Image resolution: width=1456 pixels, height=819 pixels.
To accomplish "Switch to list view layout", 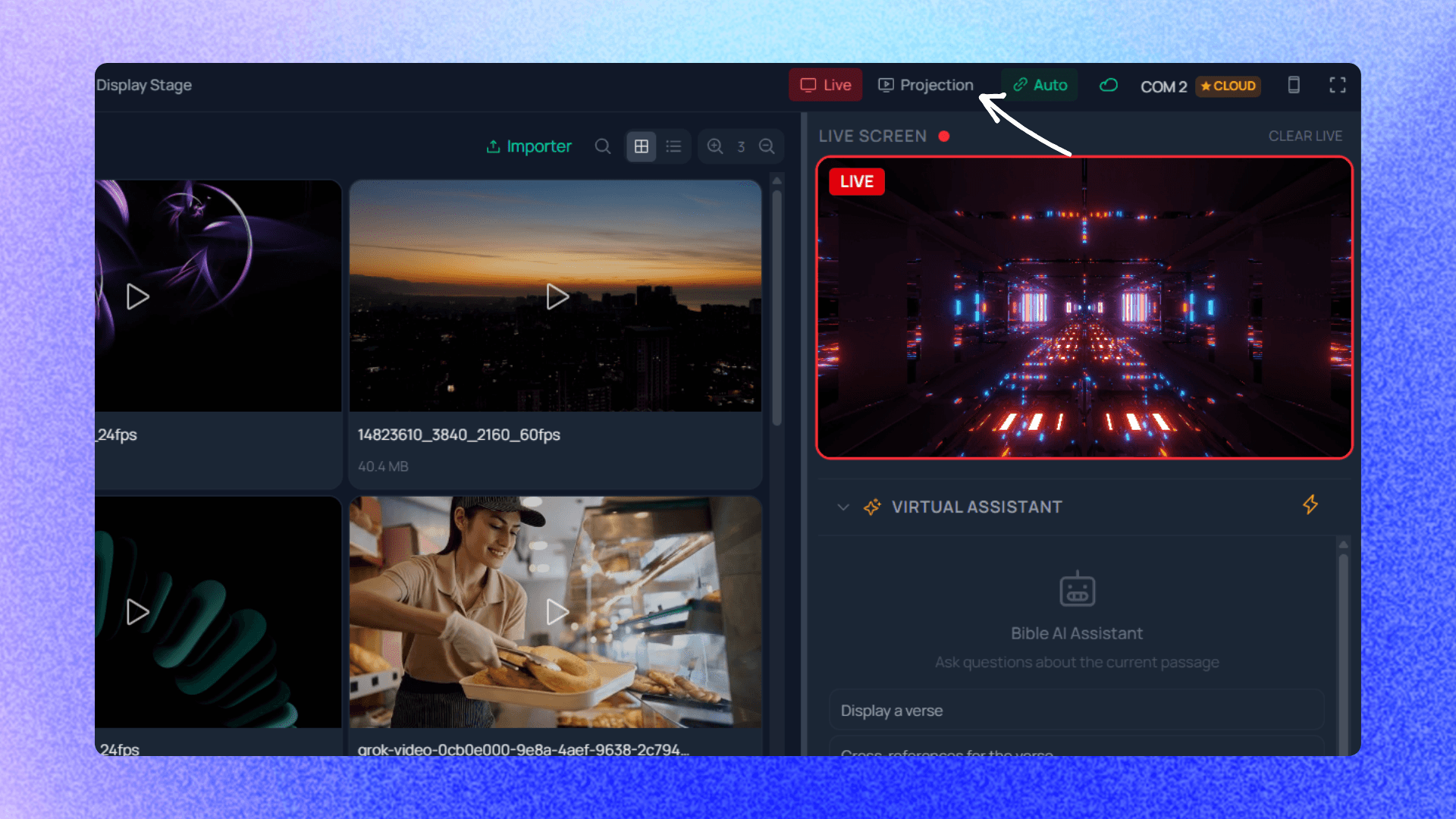I will coord(673,146).
